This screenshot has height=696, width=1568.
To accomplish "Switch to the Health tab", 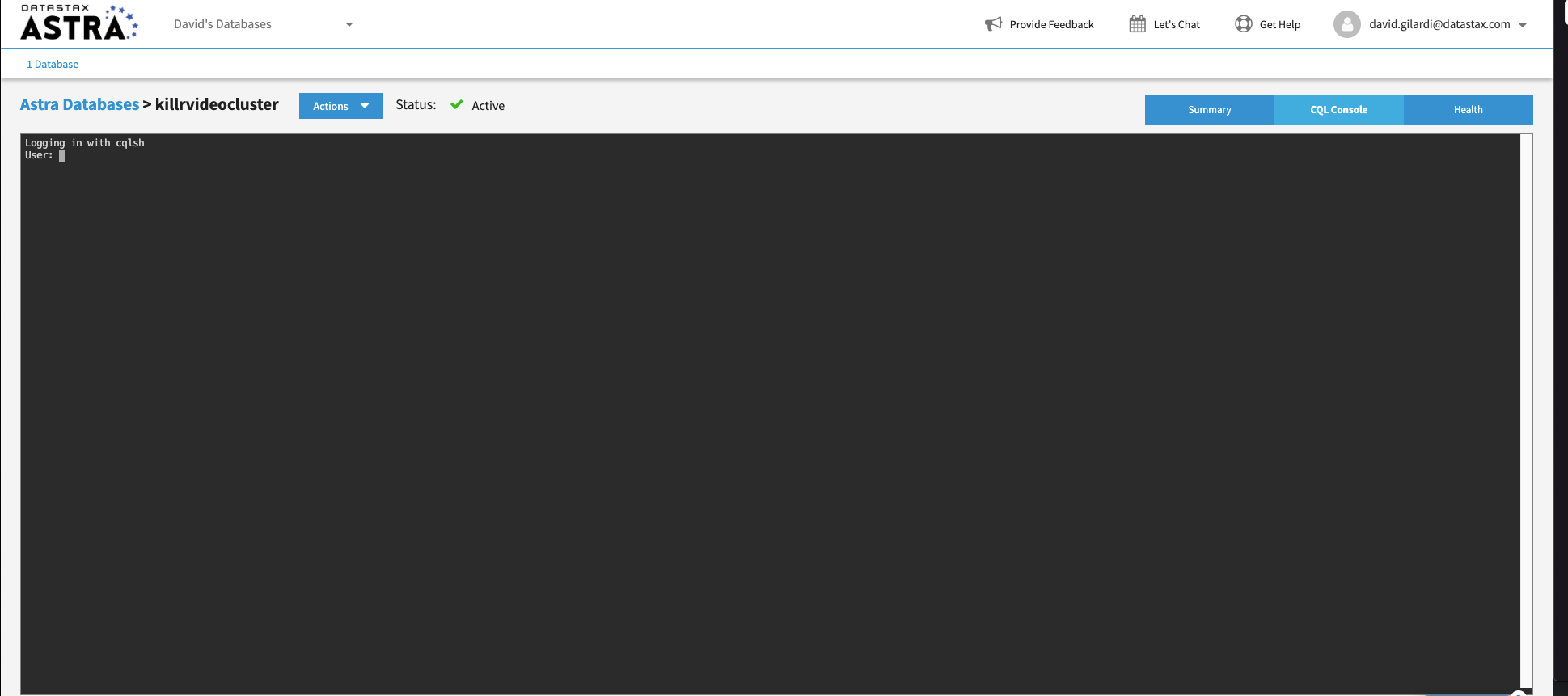I will (x=1469, y=110).
